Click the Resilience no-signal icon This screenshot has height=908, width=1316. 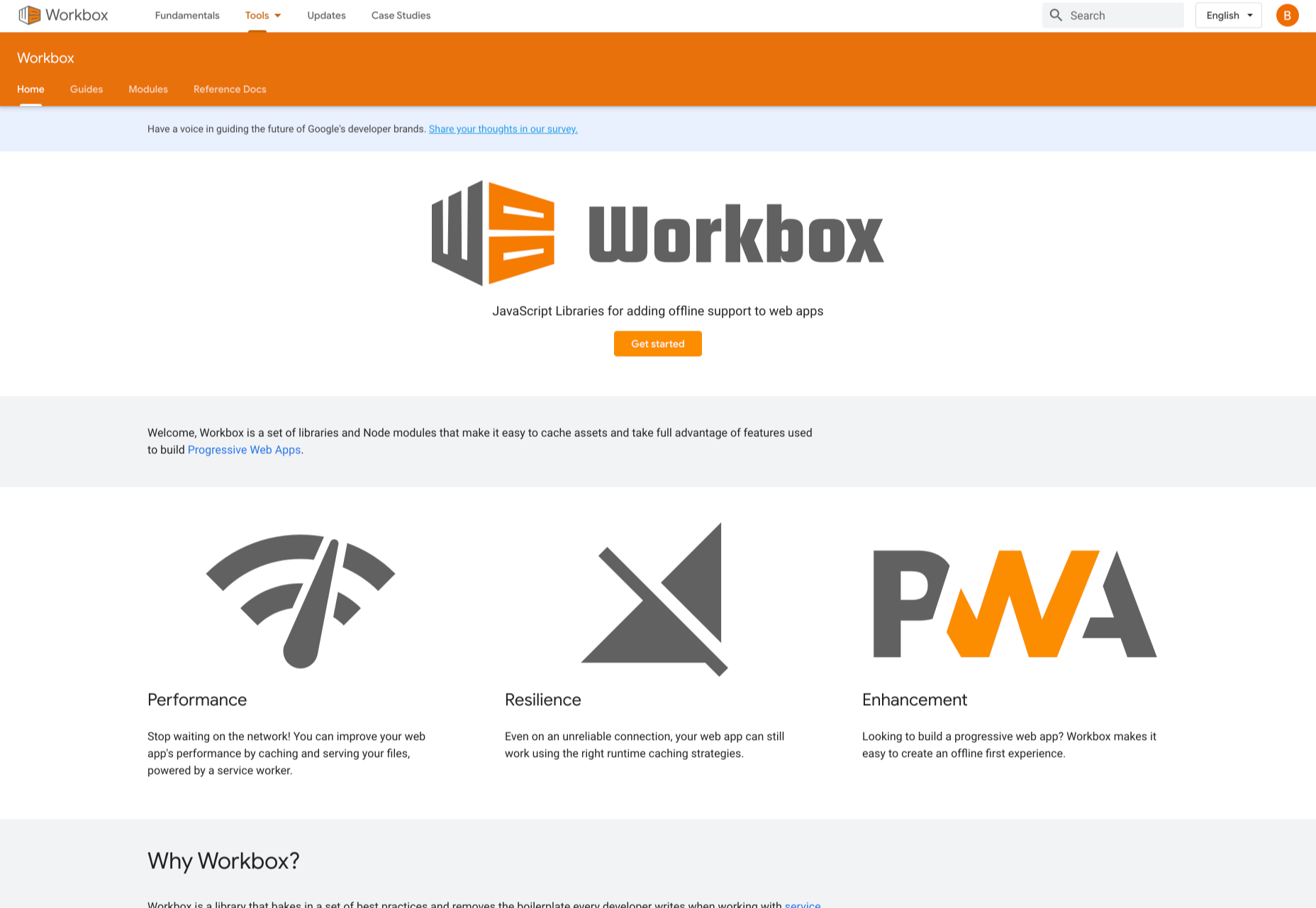[x=654, y=599]
